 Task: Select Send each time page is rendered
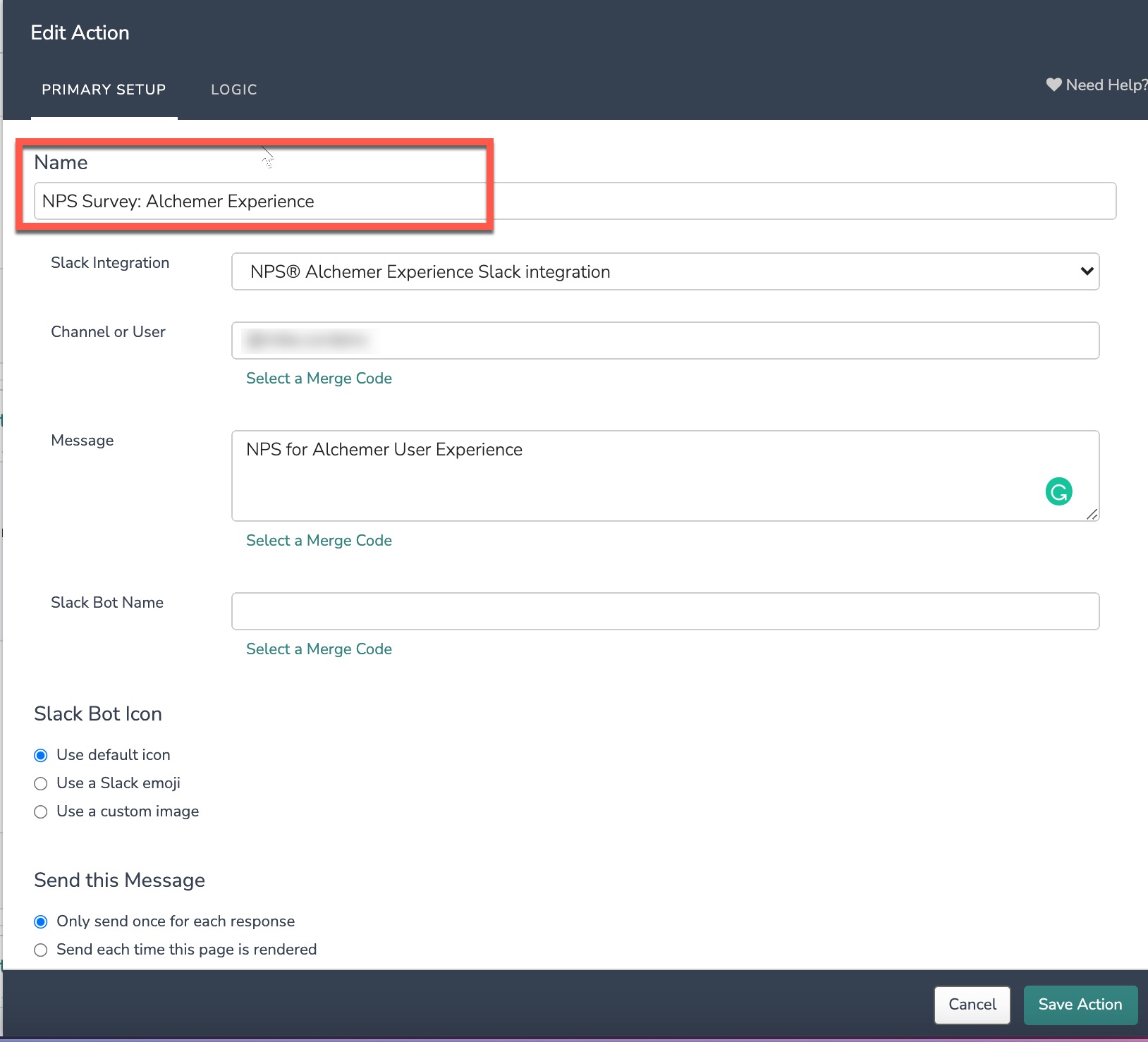coord(41,950)
